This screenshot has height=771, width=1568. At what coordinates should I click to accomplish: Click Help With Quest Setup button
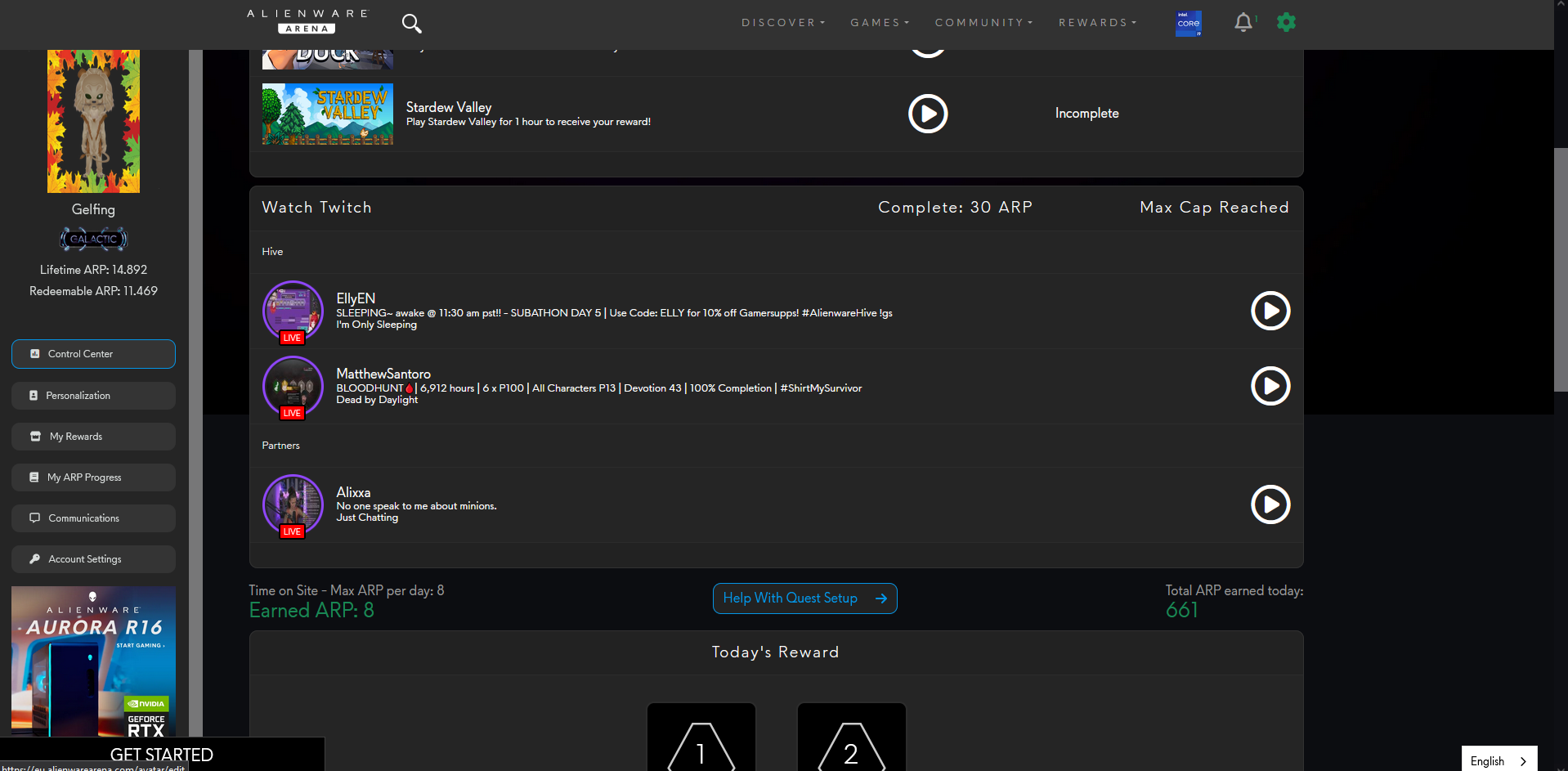click(x=804, y=598)
